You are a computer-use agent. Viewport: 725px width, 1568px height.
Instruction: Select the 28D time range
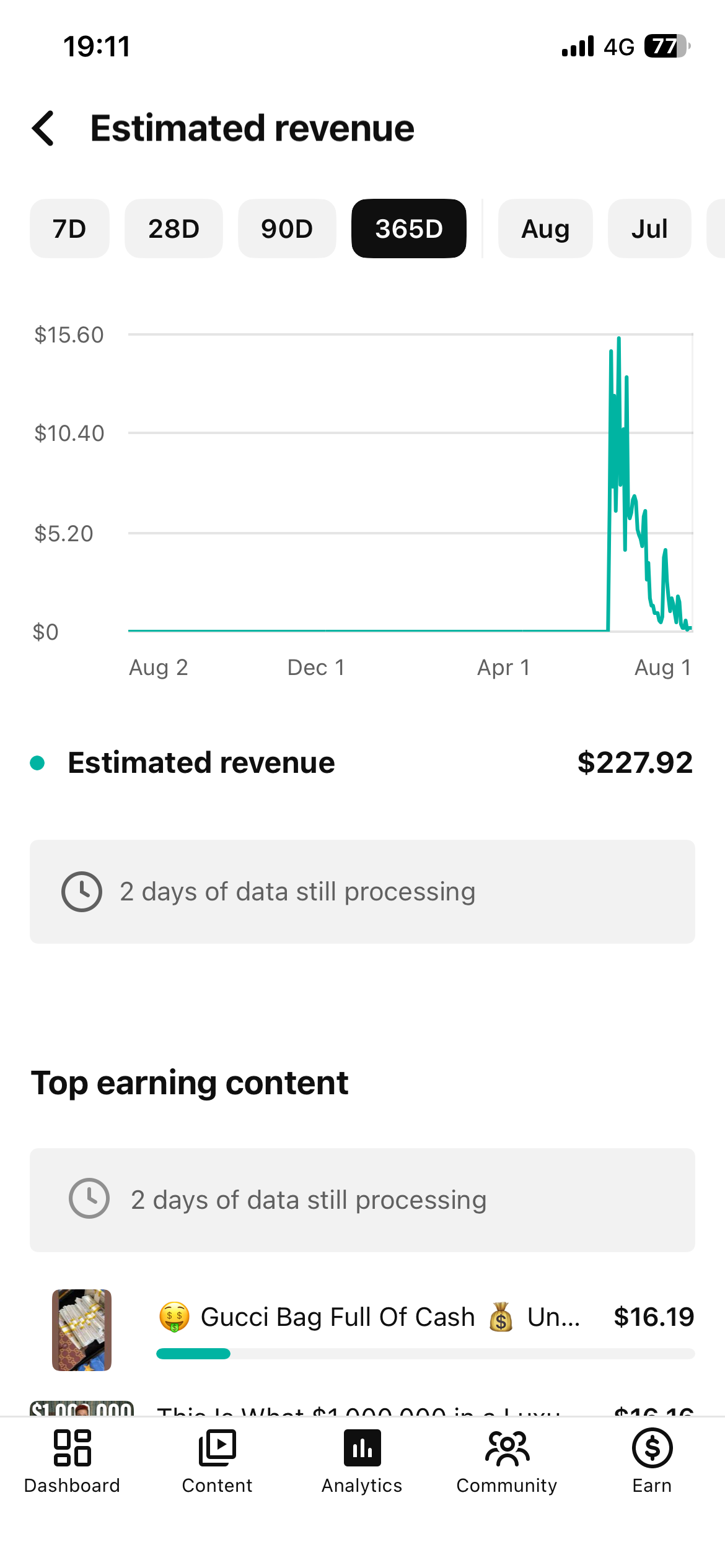pos(174,229)
